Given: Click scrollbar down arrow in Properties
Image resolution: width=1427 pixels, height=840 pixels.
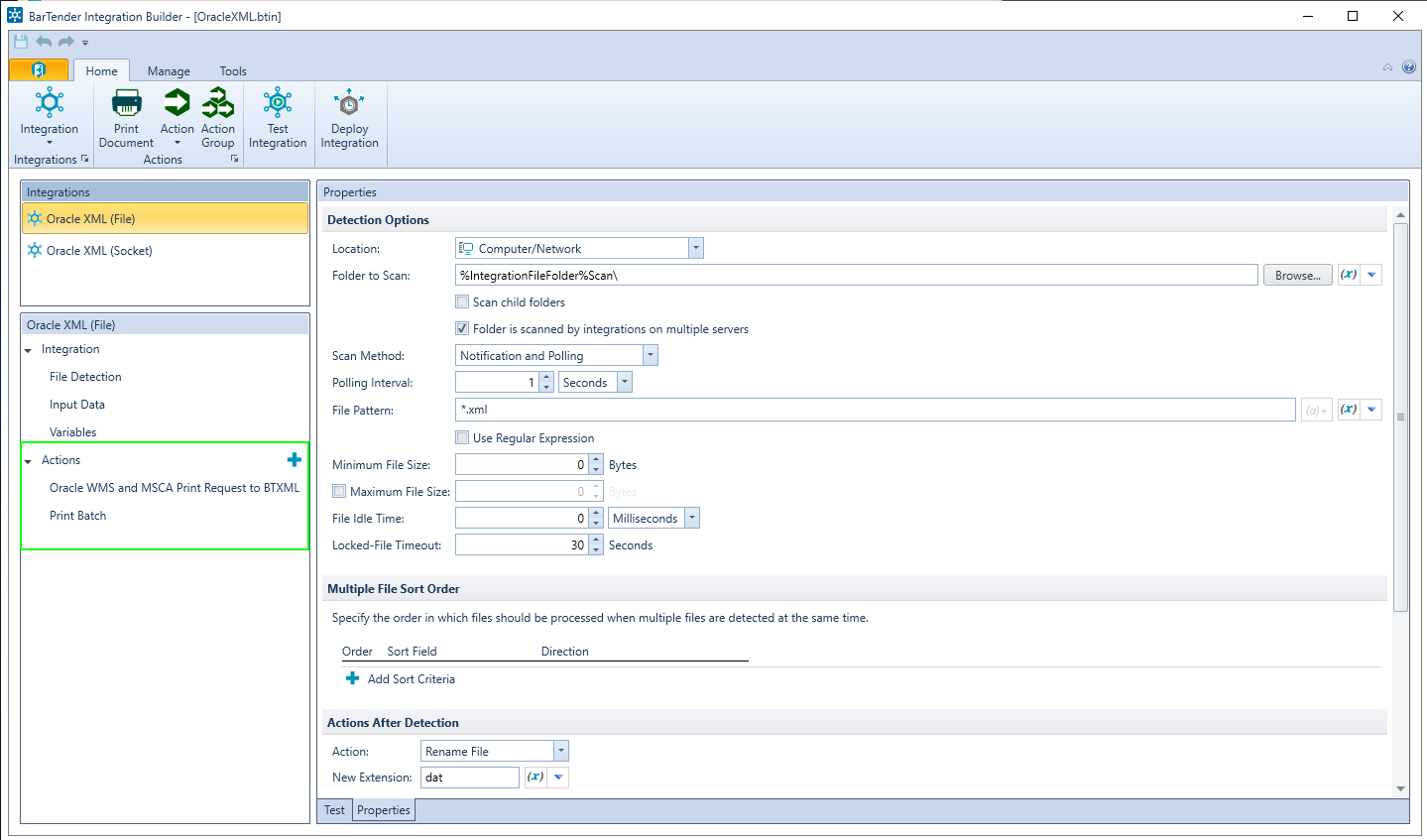Looking at the screenshot, I should coord(1400,788).
